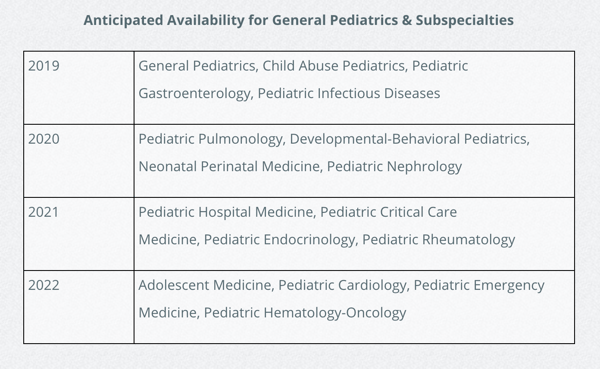
Task: Select the 2022 year cell
Action: point(79,307)
